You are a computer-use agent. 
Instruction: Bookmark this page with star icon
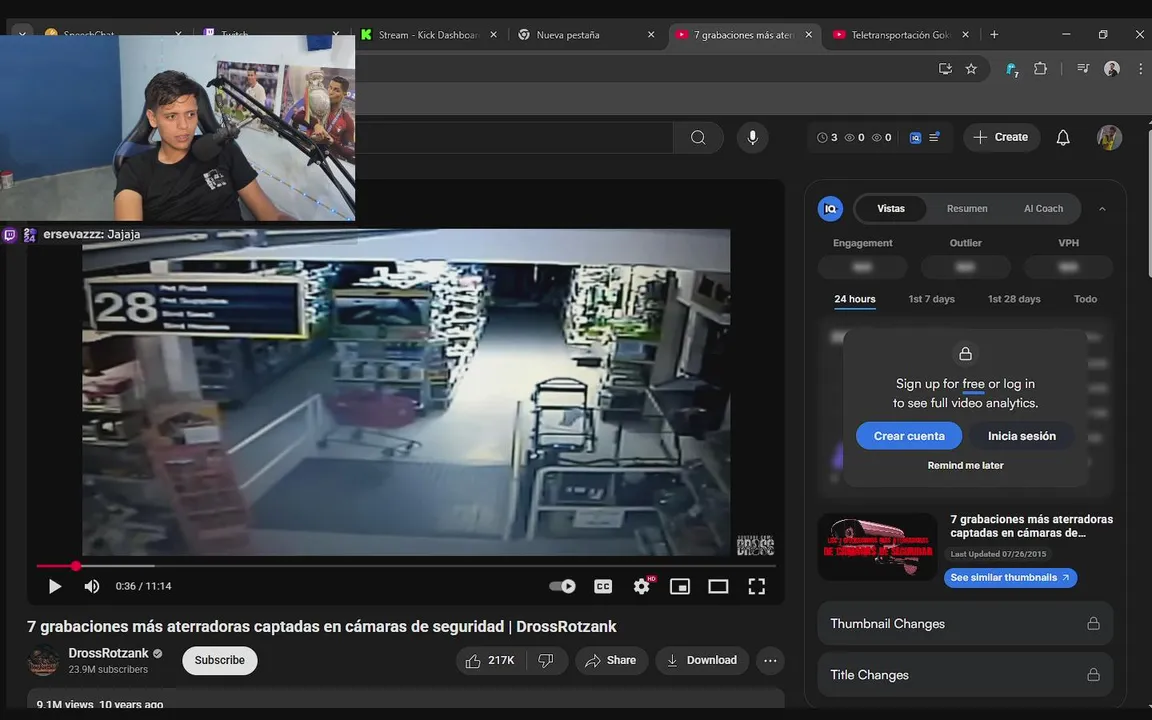pyautogui.click(x=971, y=68)
